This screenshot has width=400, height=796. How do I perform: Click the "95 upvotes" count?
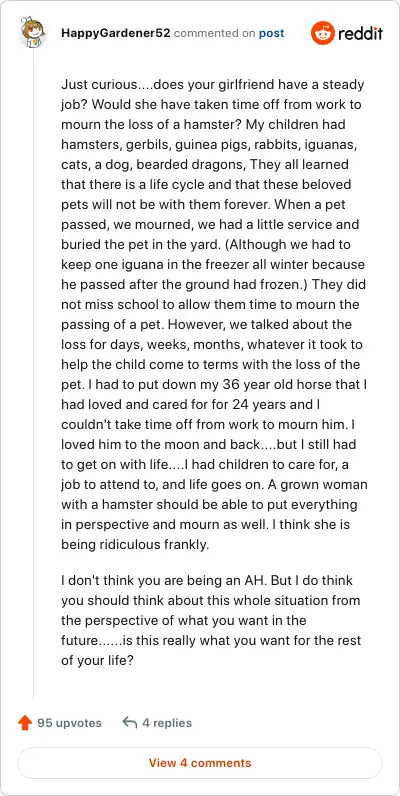[x=70, y=722]
